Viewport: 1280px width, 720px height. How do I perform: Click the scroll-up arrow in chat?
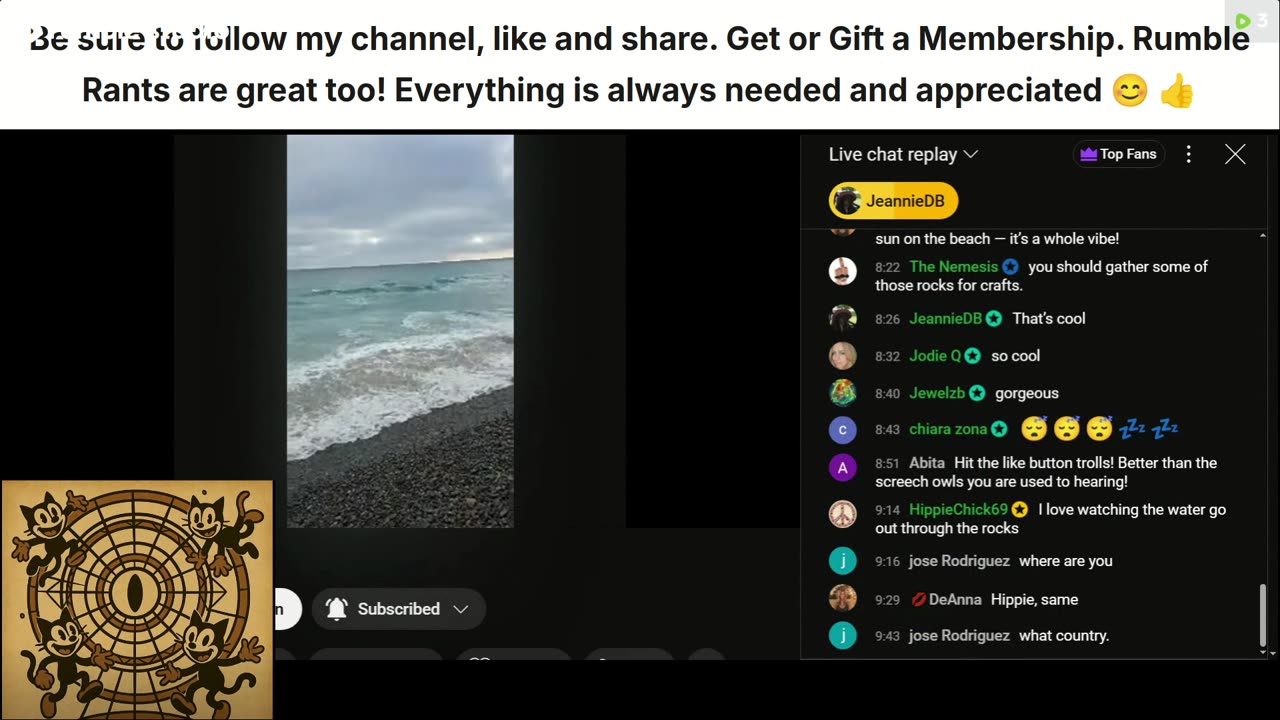(x=1262, y=236)
